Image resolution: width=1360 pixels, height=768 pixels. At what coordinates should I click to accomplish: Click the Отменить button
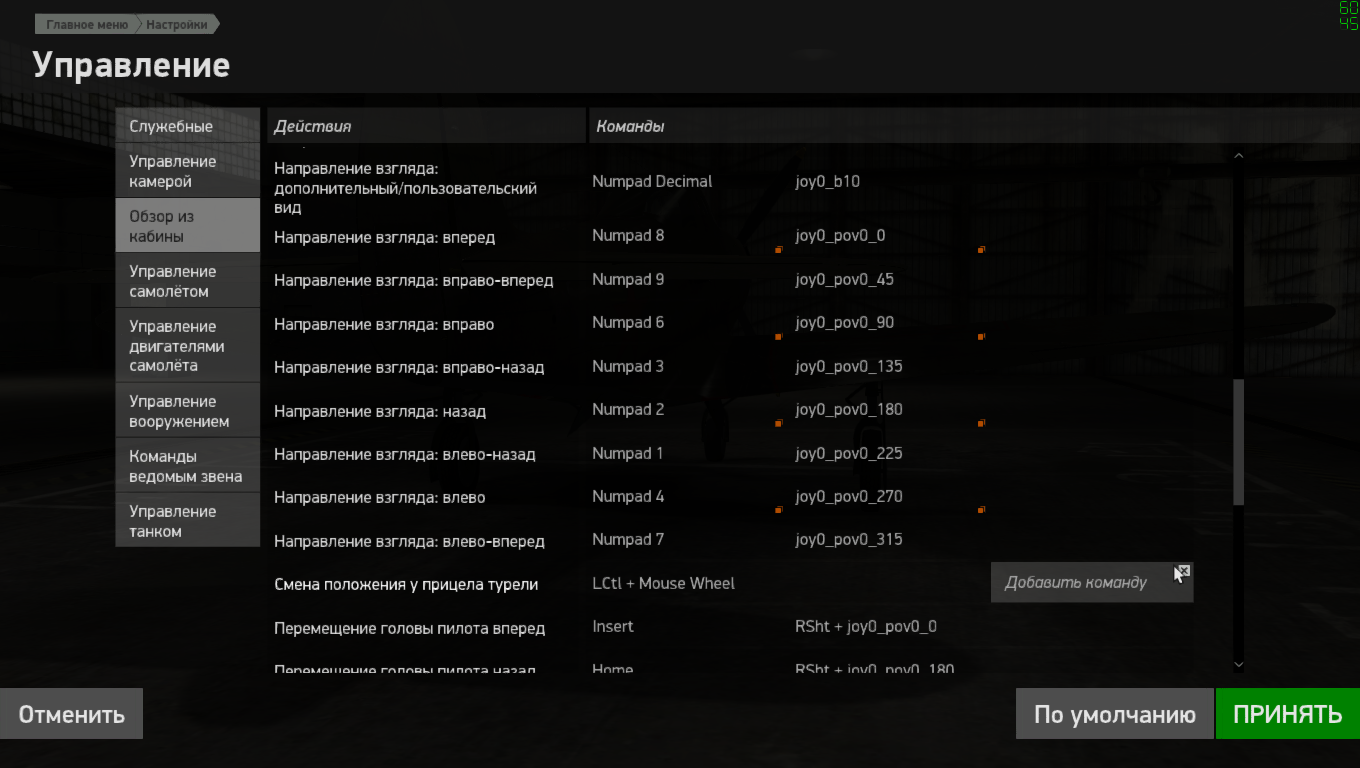71,714
